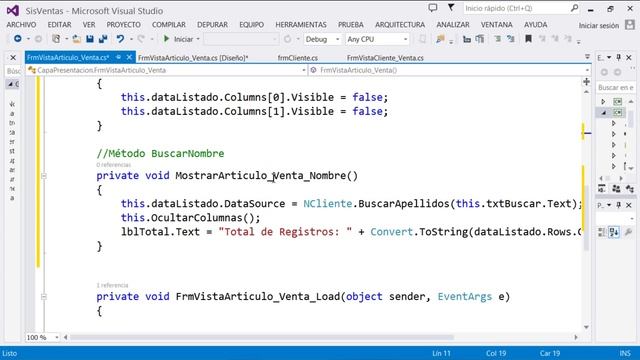Open the EDITAR menu
The height and width of the screenshot is (360, 640).
point(60,25)
